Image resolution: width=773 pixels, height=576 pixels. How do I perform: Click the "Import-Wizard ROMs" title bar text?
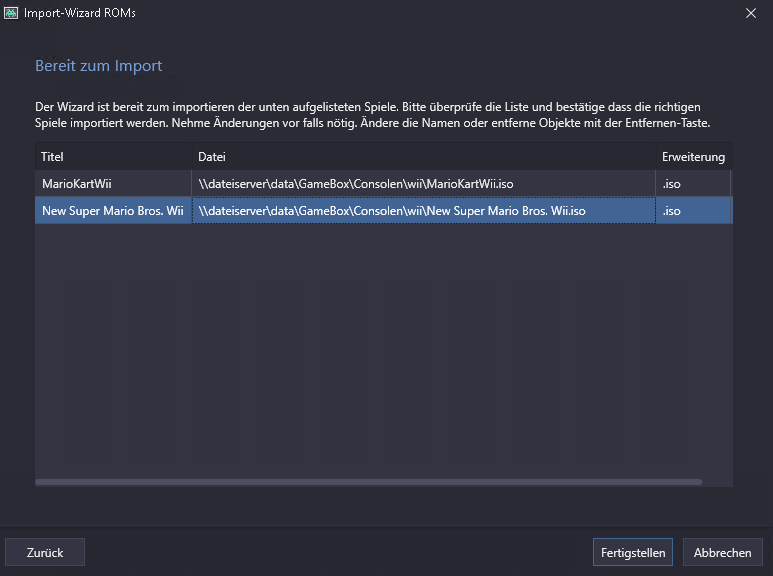(x=79, y=13)
